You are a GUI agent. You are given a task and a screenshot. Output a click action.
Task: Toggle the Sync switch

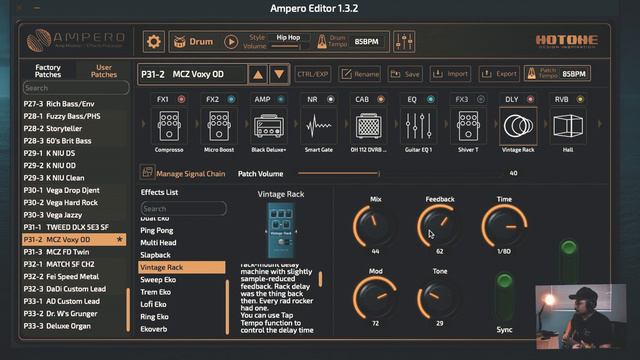504,298
